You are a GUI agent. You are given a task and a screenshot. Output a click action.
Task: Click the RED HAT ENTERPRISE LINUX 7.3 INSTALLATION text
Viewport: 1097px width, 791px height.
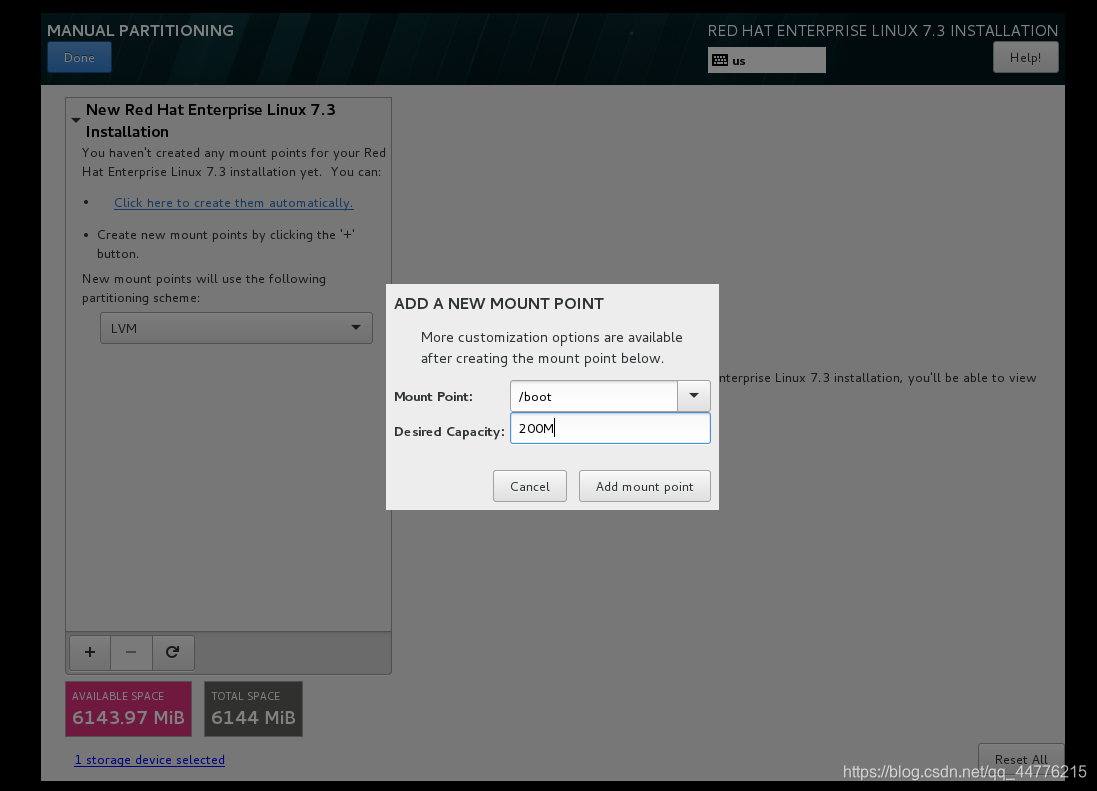882,31
